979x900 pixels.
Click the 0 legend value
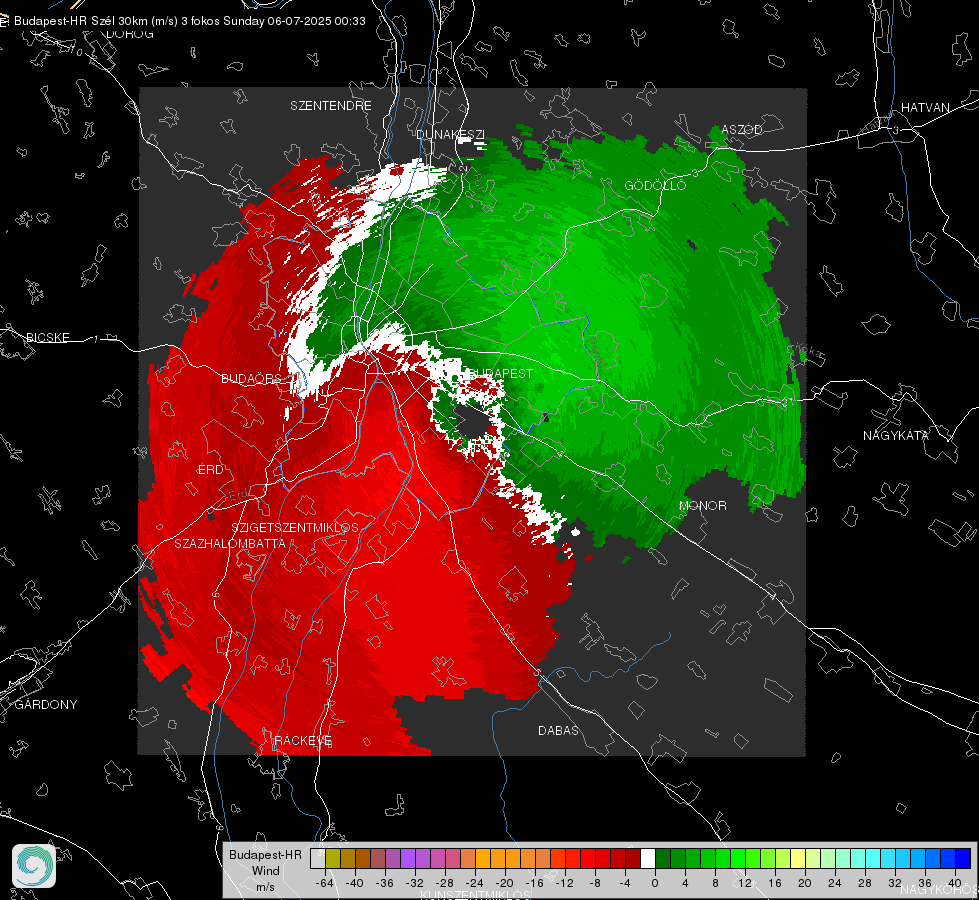click(x=655, y=883)
